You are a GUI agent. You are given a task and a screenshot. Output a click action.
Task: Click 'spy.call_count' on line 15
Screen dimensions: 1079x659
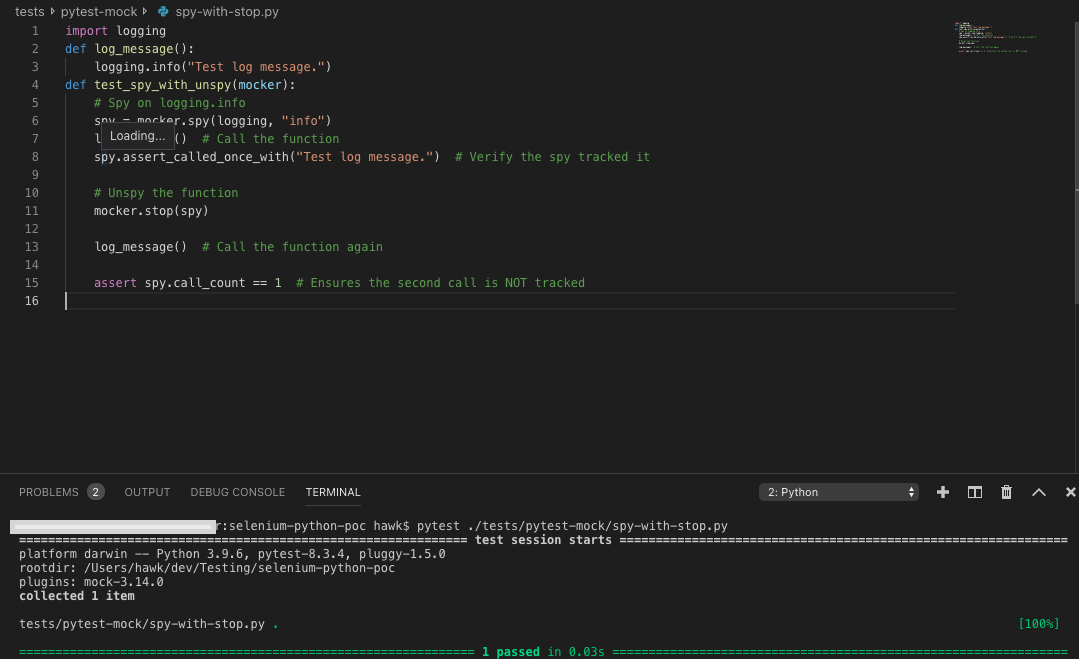pyautogui.click(x=195, y=283)
